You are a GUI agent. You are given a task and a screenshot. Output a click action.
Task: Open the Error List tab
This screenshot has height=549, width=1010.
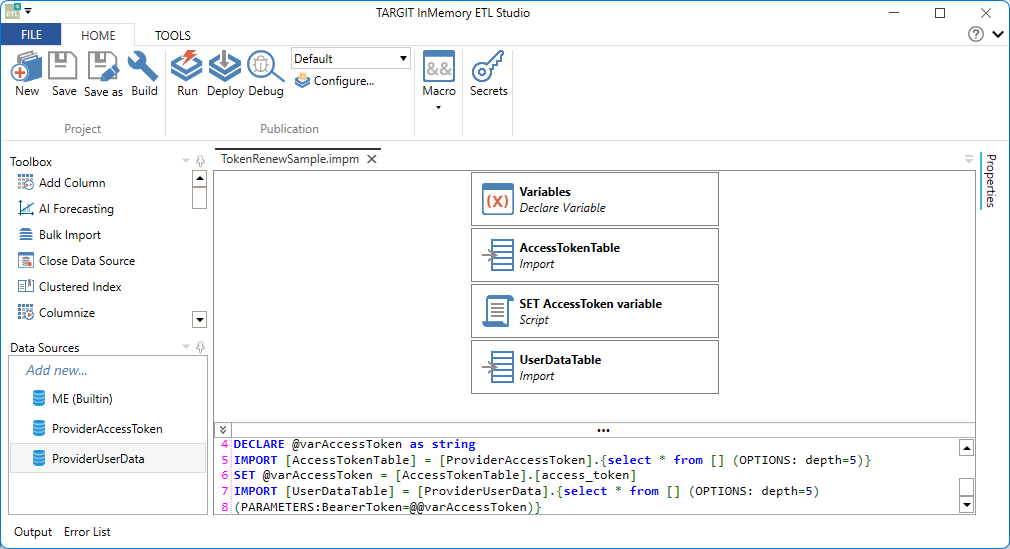tap(87, 532)
